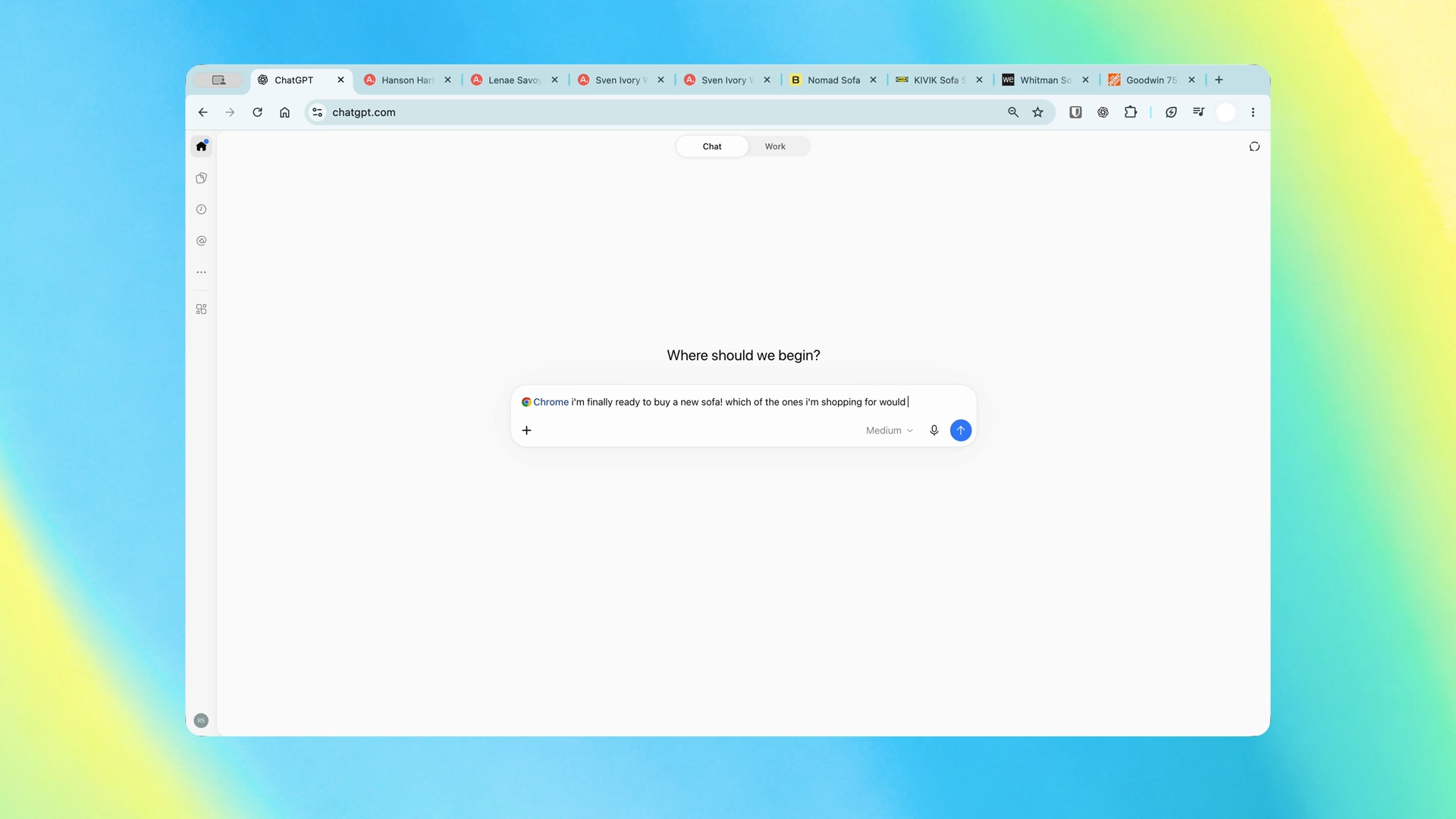Click the @ mentions icon in sidebar
Viewport: 1456px width, 819px height.
point(201,241)
